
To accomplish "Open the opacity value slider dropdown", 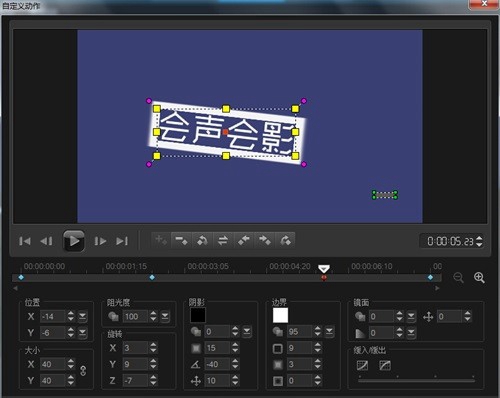I will tap(165, 316).
